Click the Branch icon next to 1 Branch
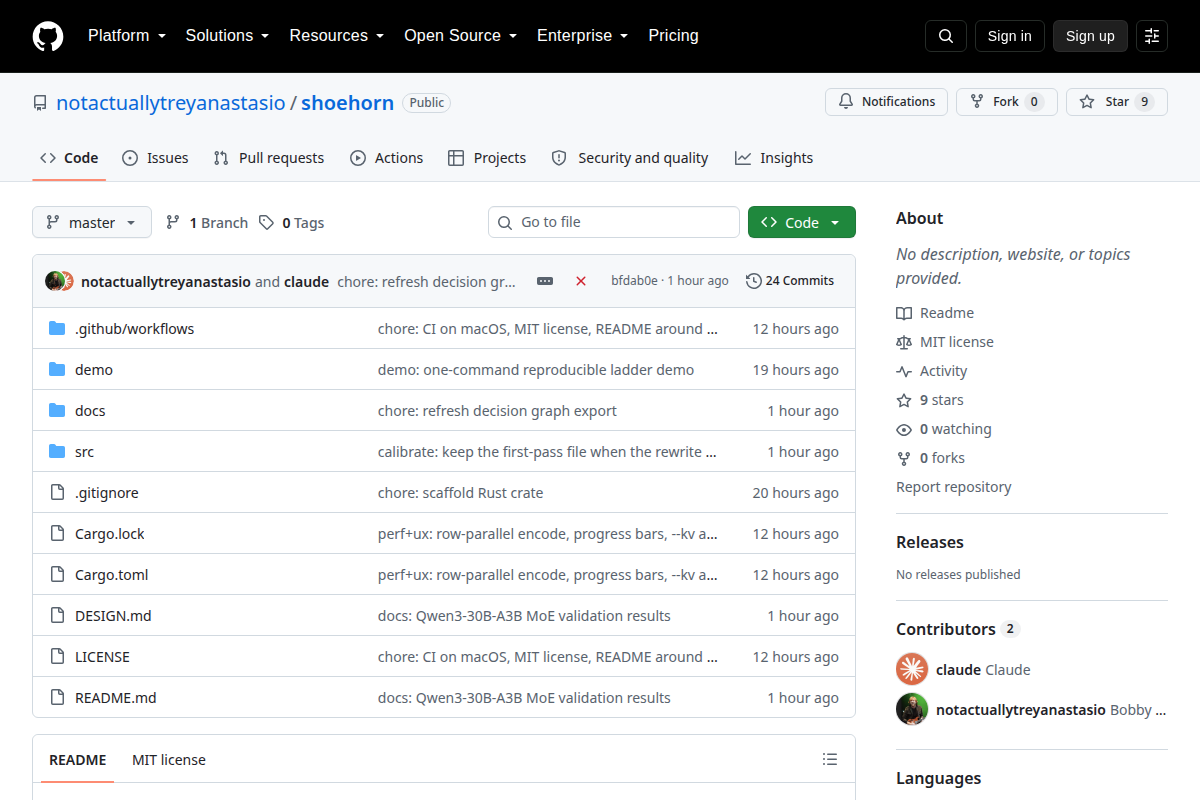 pyautogui.click(x=173, y=223)
